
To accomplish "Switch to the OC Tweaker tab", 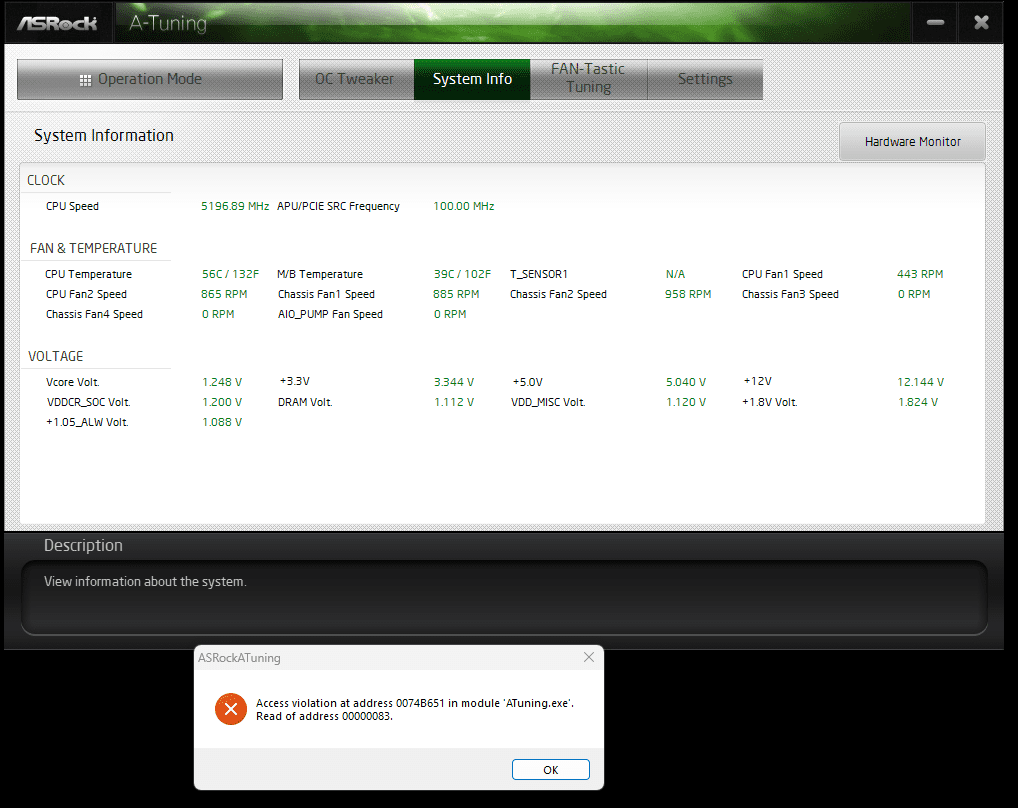I will pyautogui.click(x=356, y=79).
